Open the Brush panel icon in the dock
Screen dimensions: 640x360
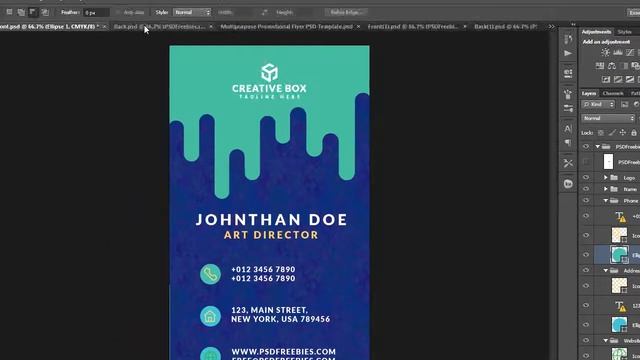pyautogui.click(x=568, y=94)
